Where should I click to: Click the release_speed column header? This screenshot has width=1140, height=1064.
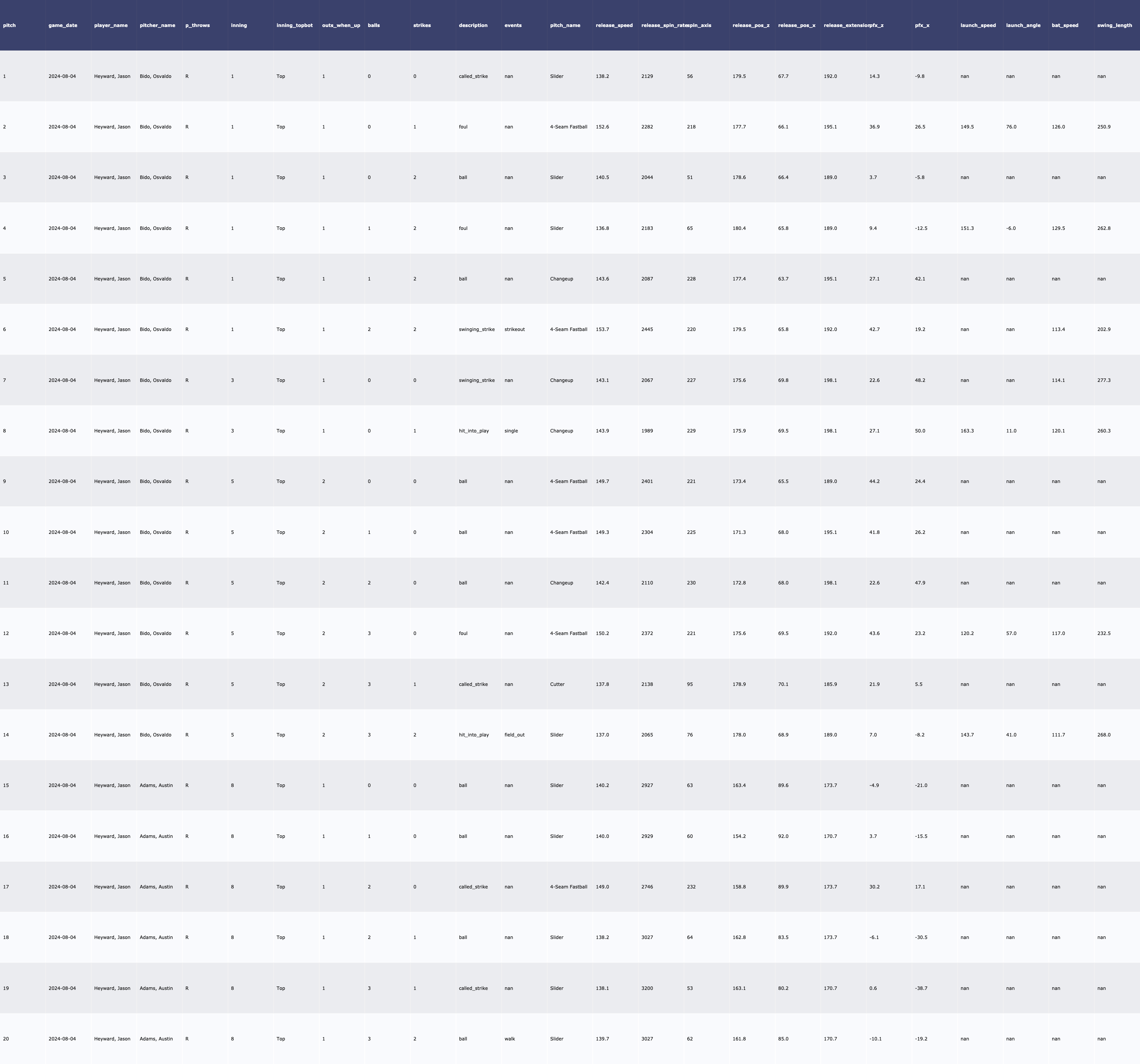(614, 25)
